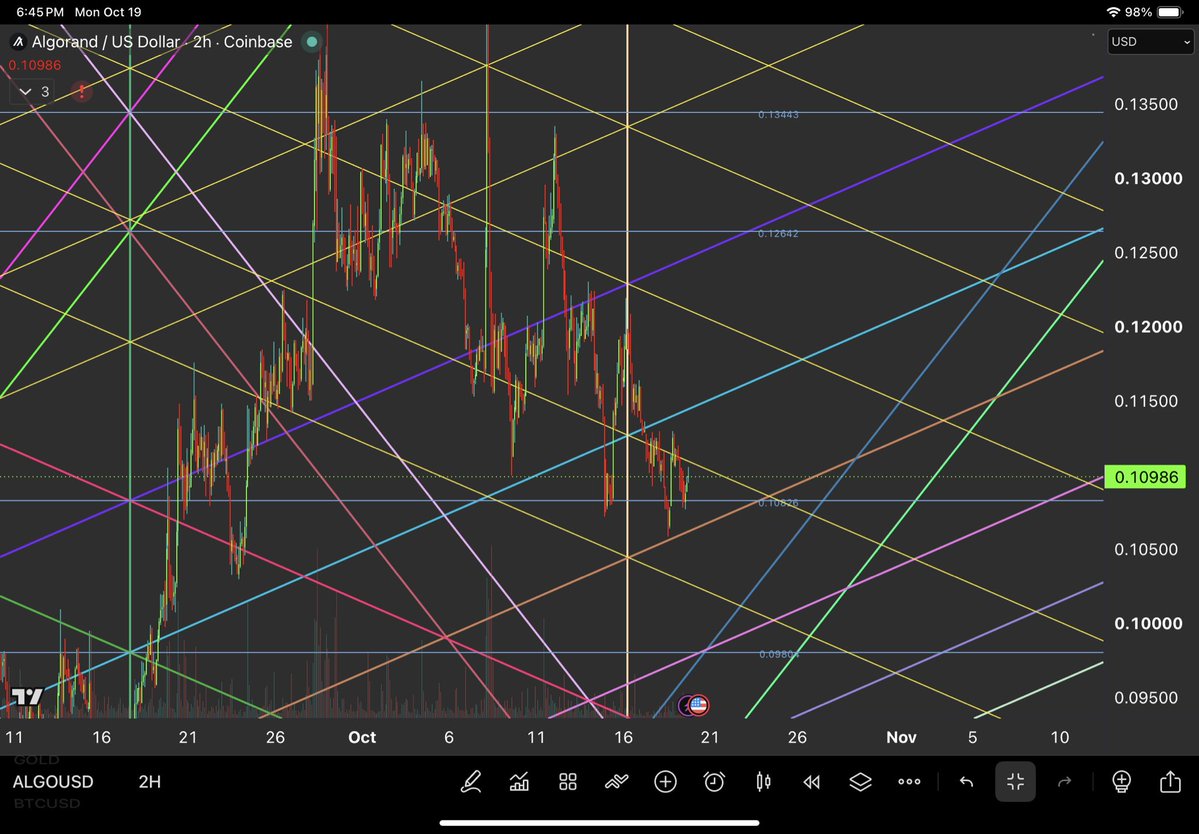Screen dimensions: 1199x834
Task: Tap the Algorand symbol logo icon
Action: tap(18, 42)
